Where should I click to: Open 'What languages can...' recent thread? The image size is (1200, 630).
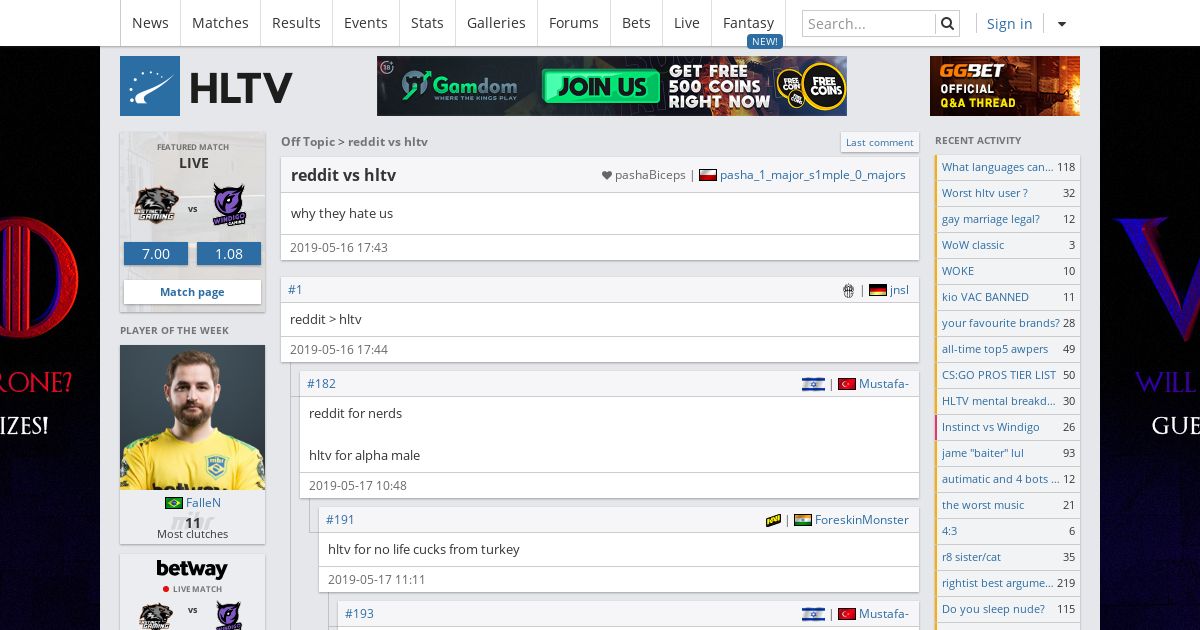(1008, 167)
